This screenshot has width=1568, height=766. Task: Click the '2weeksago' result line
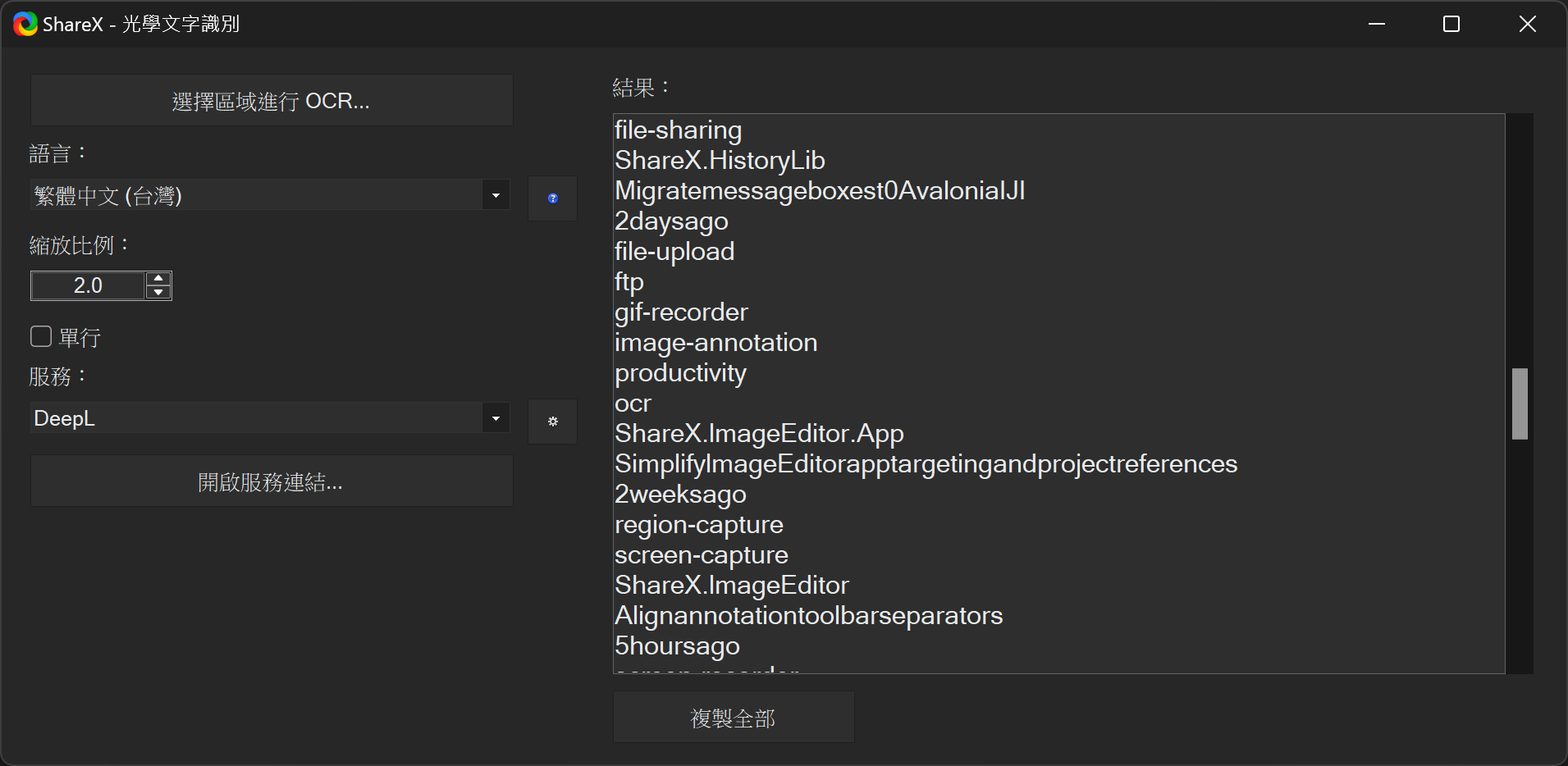point(680,494)
